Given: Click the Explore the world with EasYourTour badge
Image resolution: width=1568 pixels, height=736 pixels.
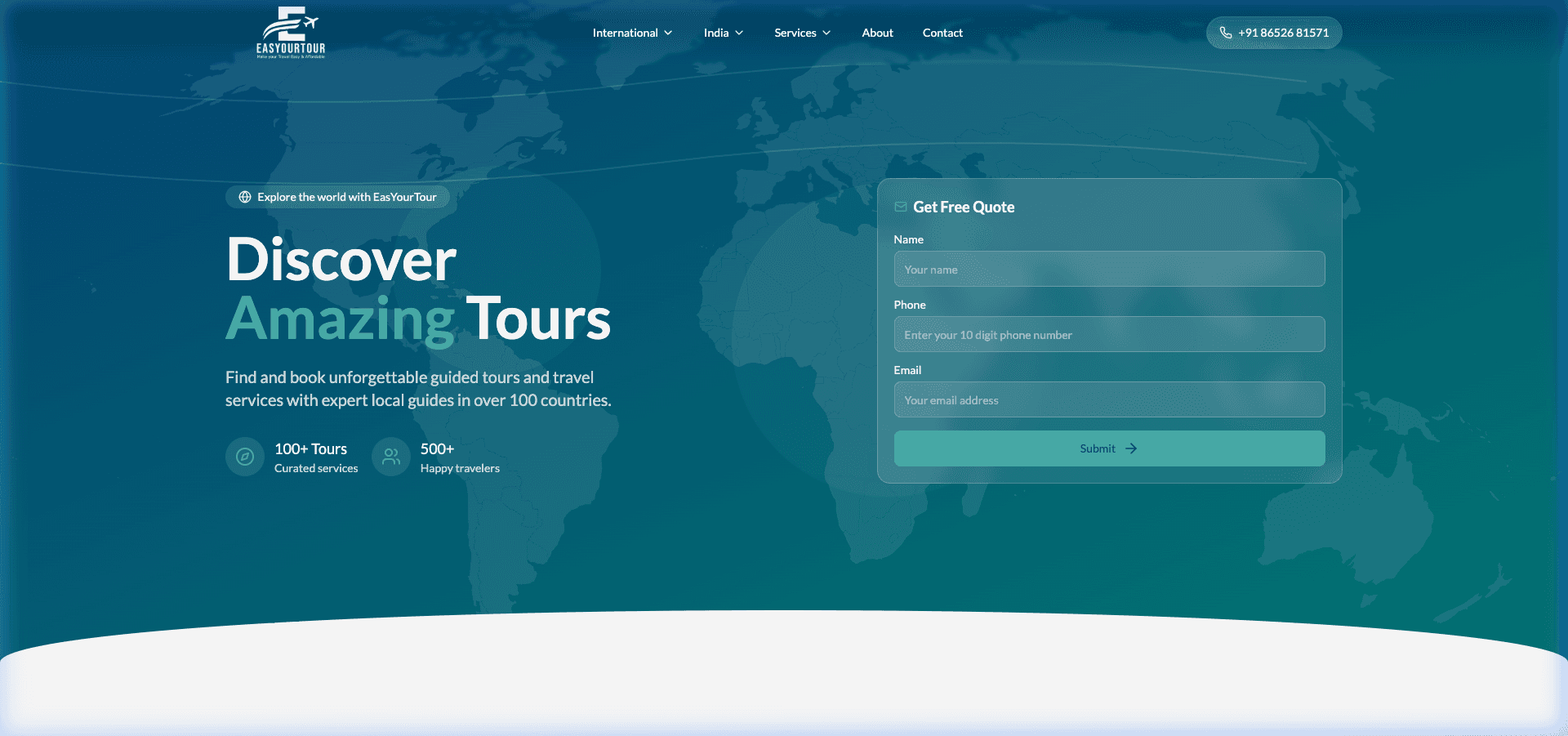Looking at the screenshot, I should coord(337,197).
